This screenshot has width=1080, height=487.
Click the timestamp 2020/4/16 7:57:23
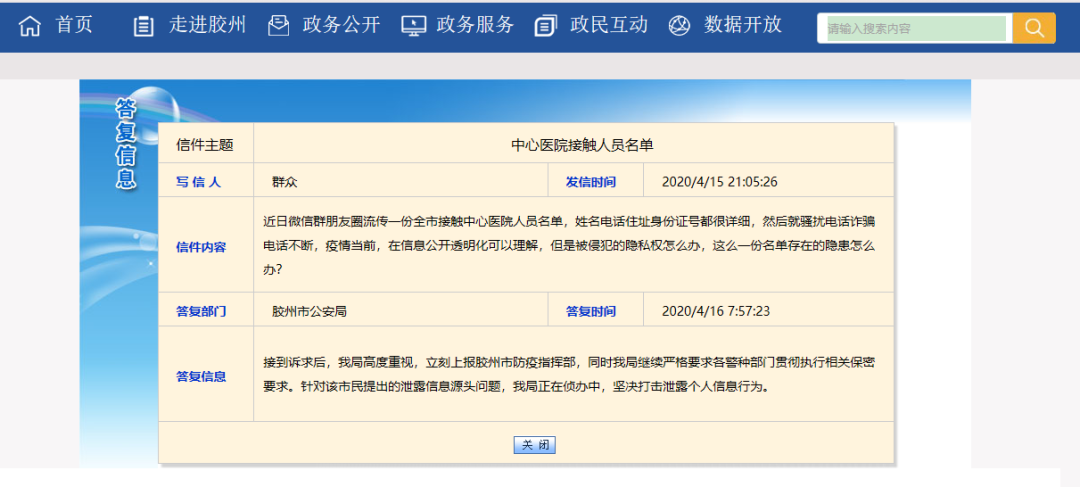pos(716,311)
